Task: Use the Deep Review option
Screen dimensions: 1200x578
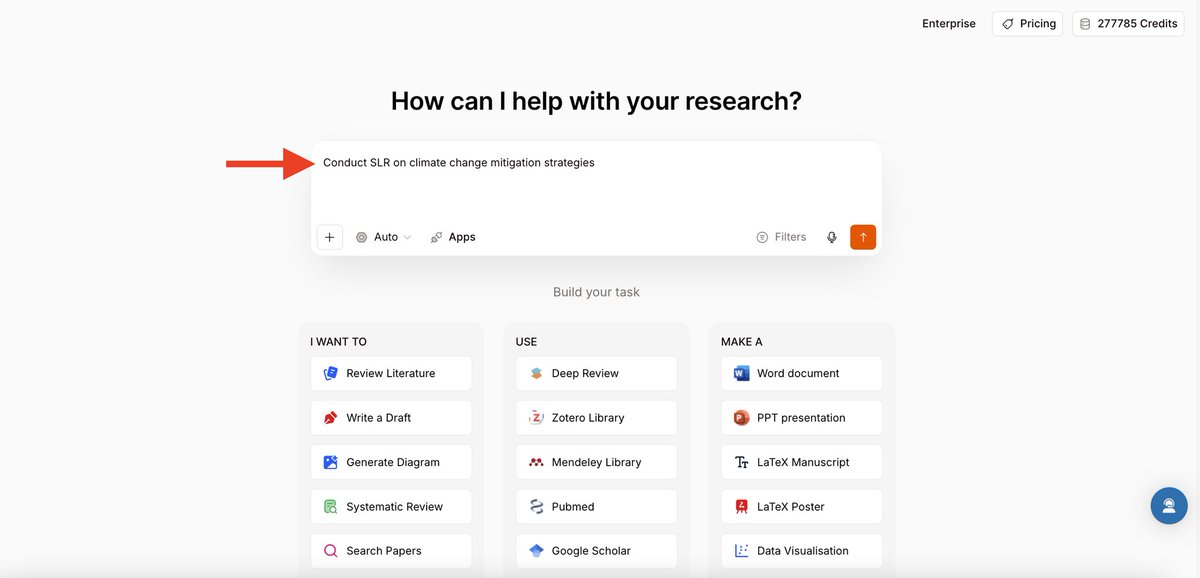Action: [596, 373]
